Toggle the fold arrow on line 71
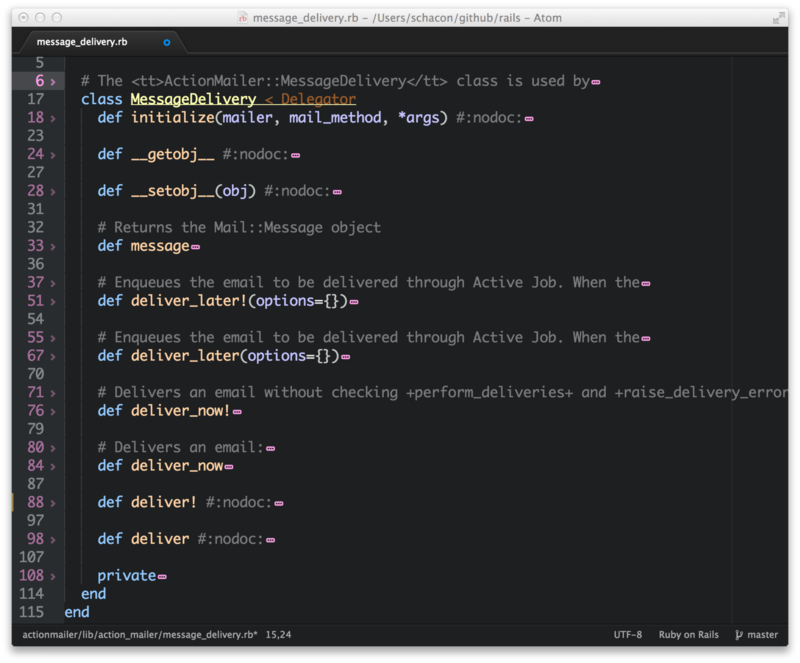800x663 pixels. [x=53, y=393]
